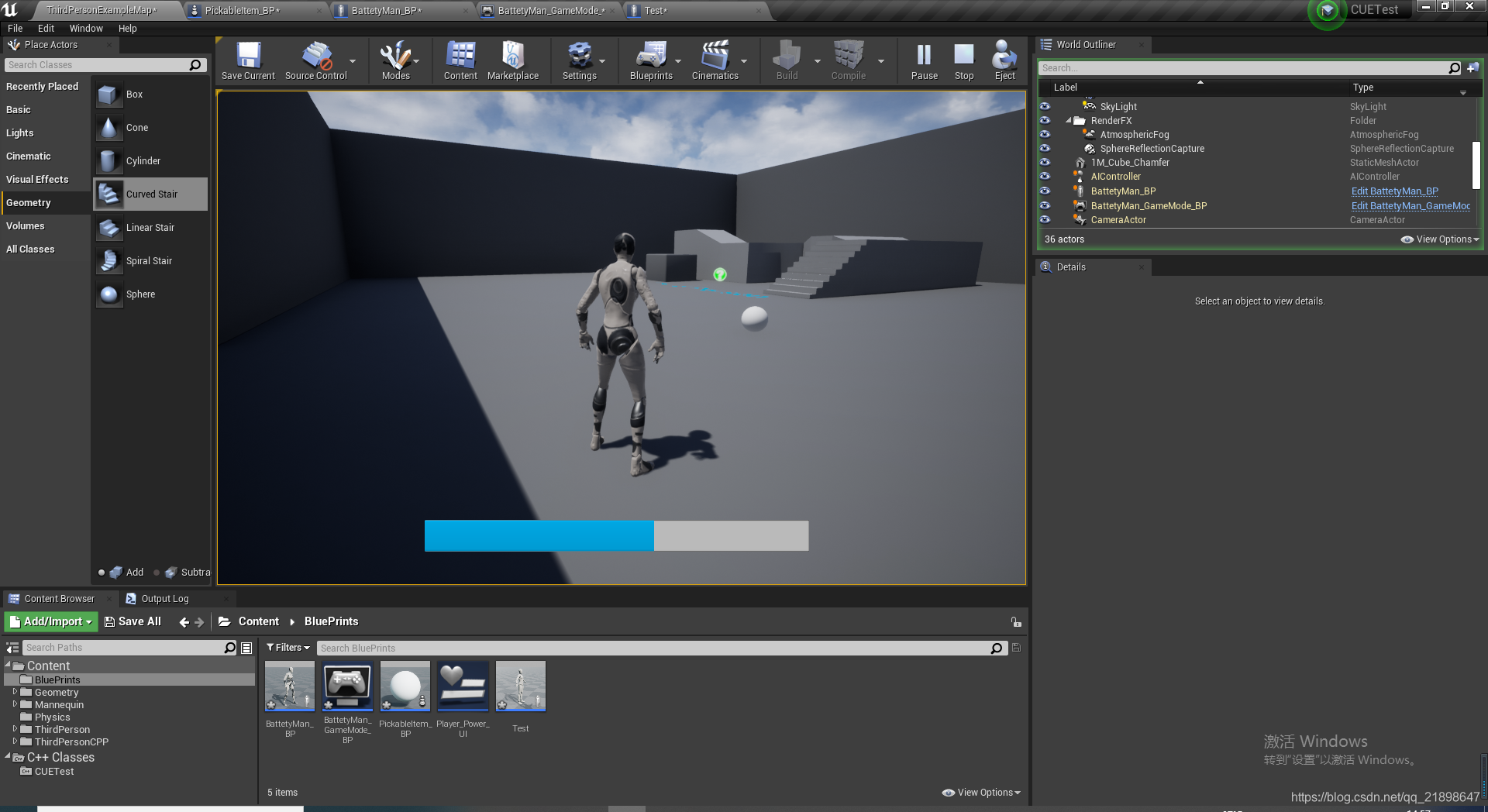Click the Save All button
This screenshot has width=1488, height=812.
133,621
